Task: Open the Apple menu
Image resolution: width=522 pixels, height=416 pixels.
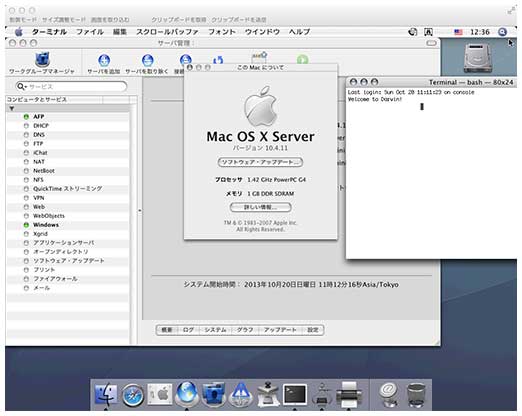Action: coord(19,32)
